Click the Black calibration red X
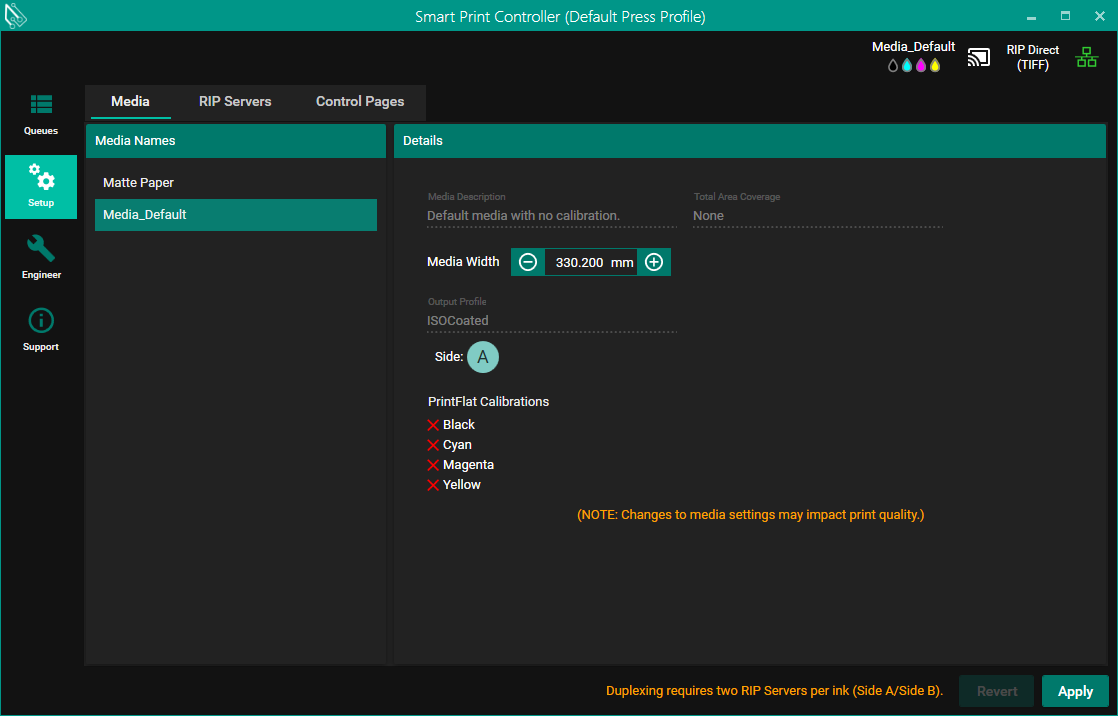The height and width of the screenshot is (716, 1118). pos(433,425)
